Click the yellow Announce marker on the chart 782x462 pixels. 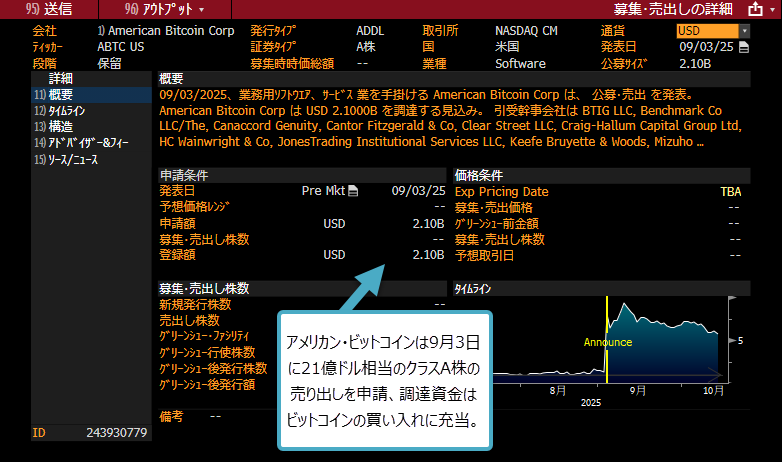point(608,342)
